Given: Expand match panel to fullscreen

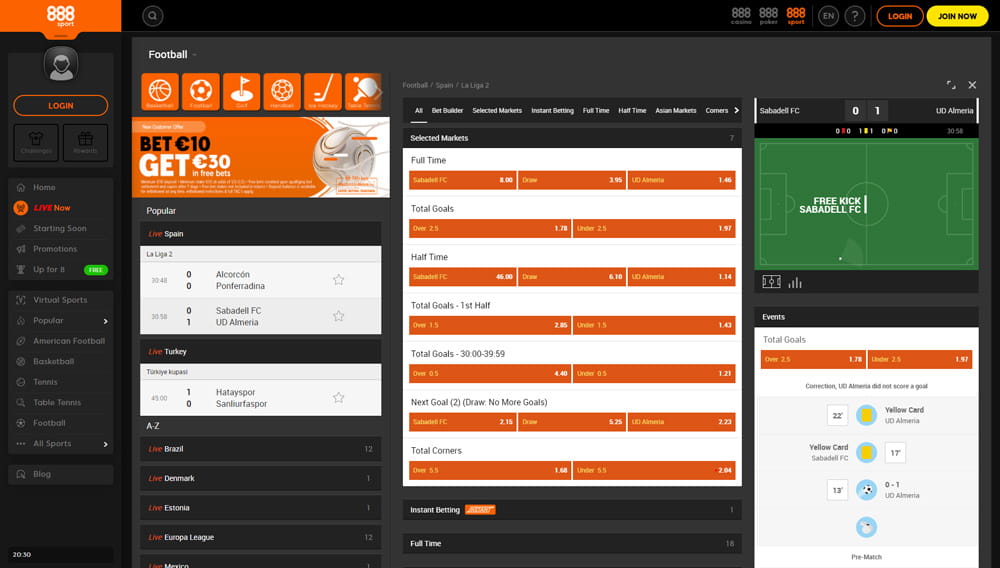Looking at the screenshot, I should (951, 85).
